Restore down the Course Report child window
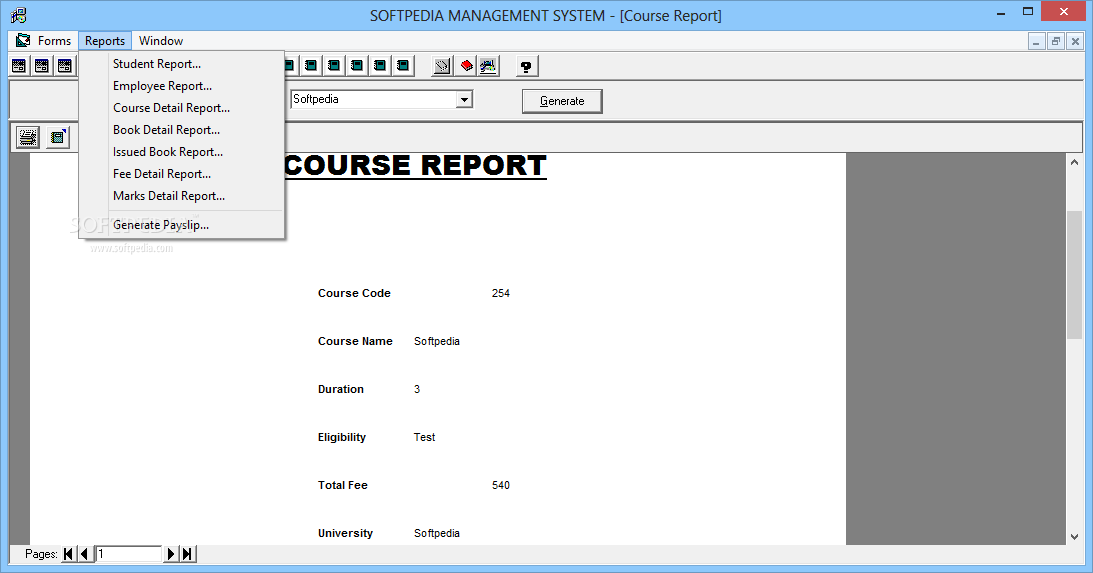The image size is (1093, 573). tap(1055, 41)
